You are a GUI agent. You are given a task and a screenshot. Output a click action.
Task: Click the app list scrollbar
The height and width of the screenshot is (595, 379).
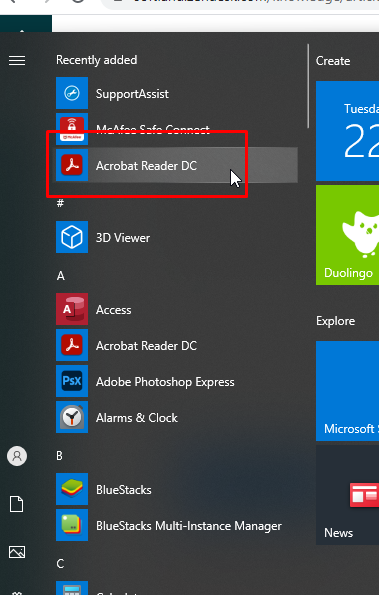point(308,87)
